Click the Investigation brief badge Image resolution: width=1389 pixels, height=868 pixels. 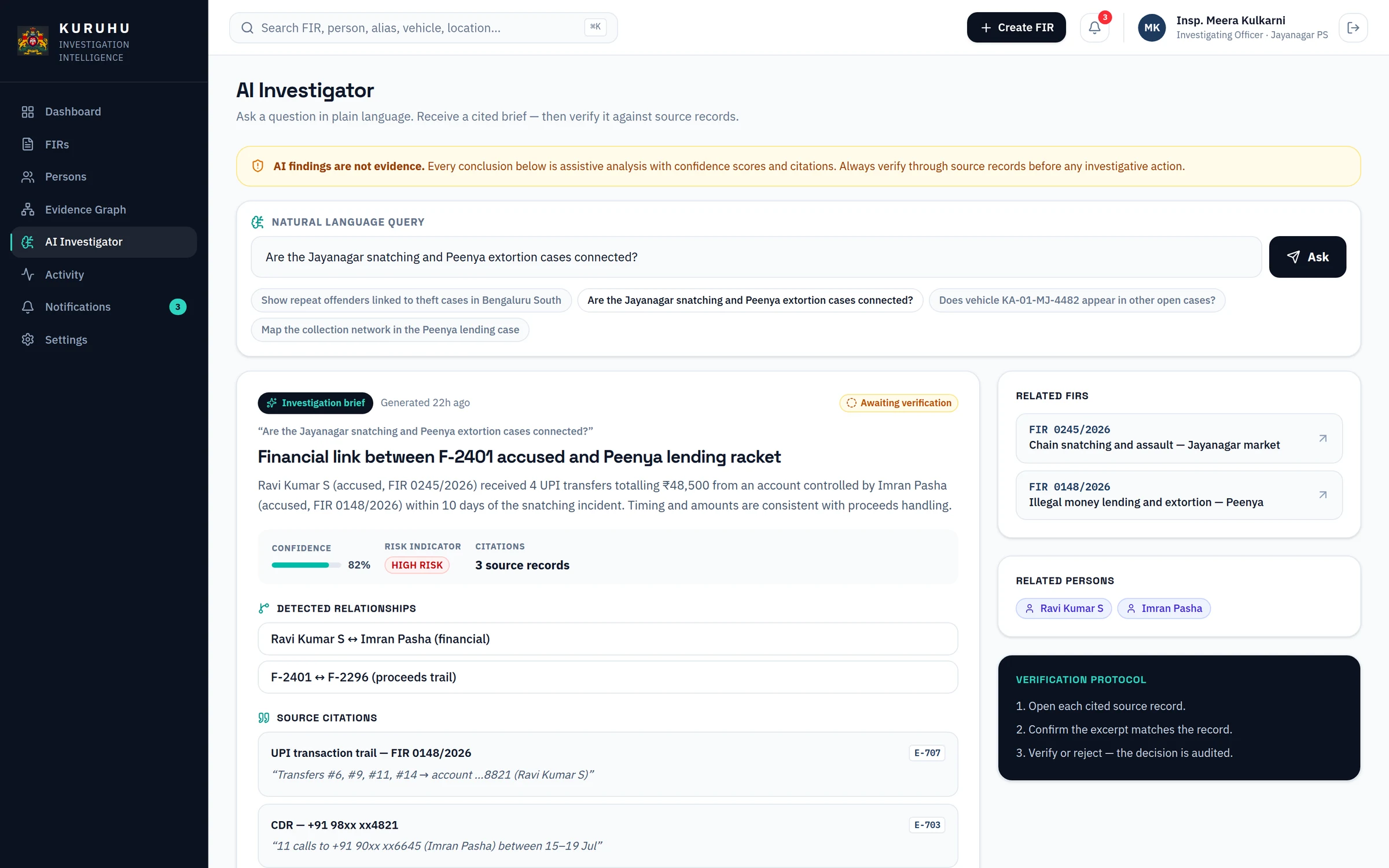(315, 403)
